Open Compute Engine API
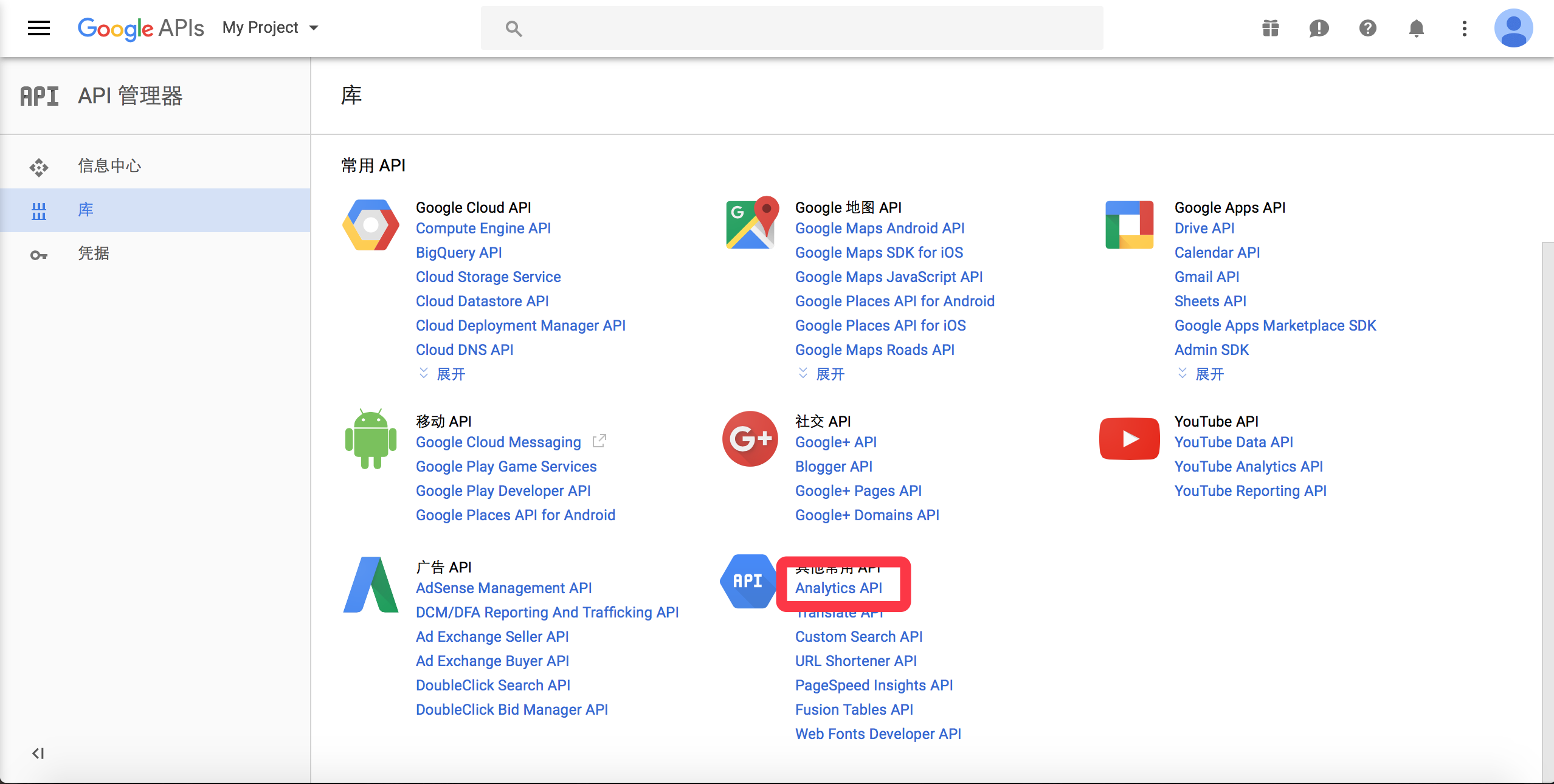The height and width of the screenshot is (784, 1554). point(483,228)
